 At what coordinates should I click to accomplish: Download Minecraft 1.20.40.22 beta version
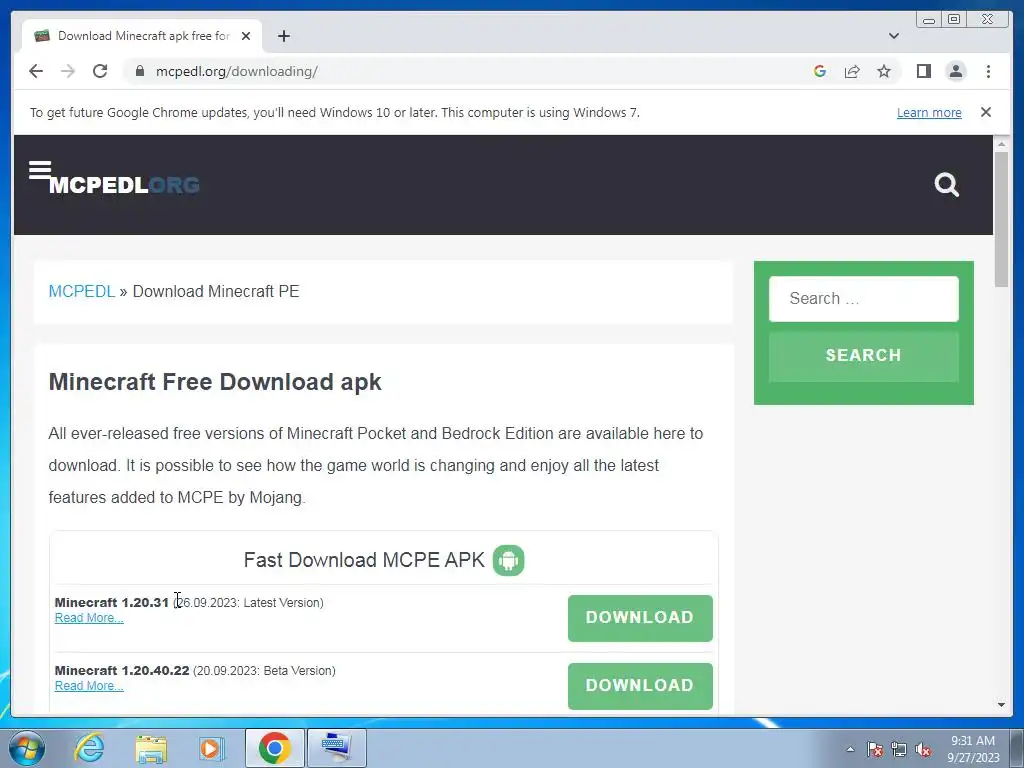640,686
